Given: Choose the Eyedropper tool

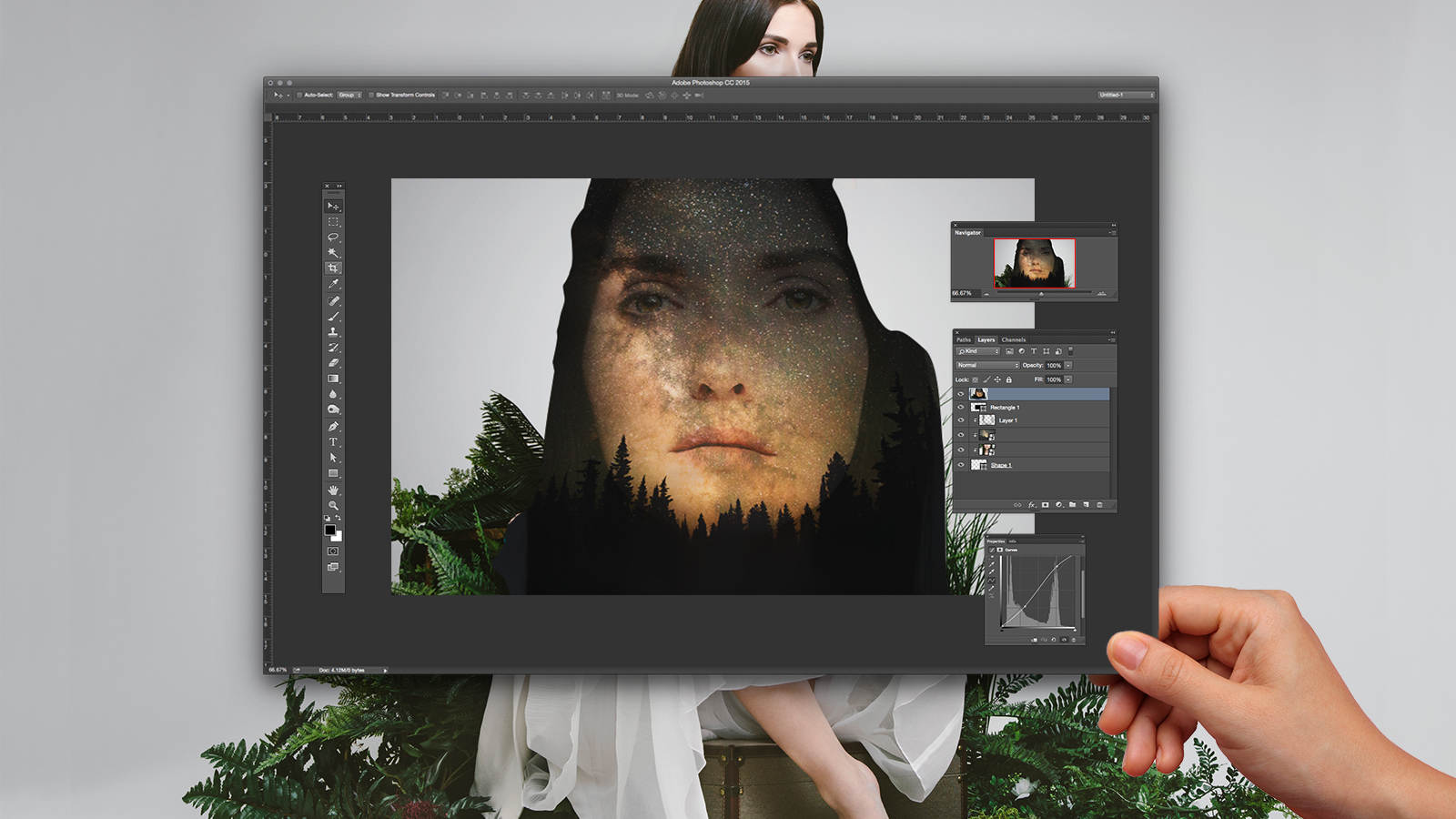Looking at the screenshot, I should coord(333,285).
